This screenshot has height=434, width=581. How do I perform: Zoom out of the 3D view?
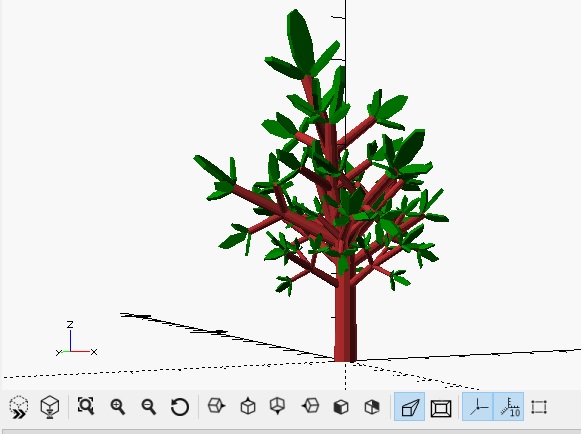(x=149, y=407)
